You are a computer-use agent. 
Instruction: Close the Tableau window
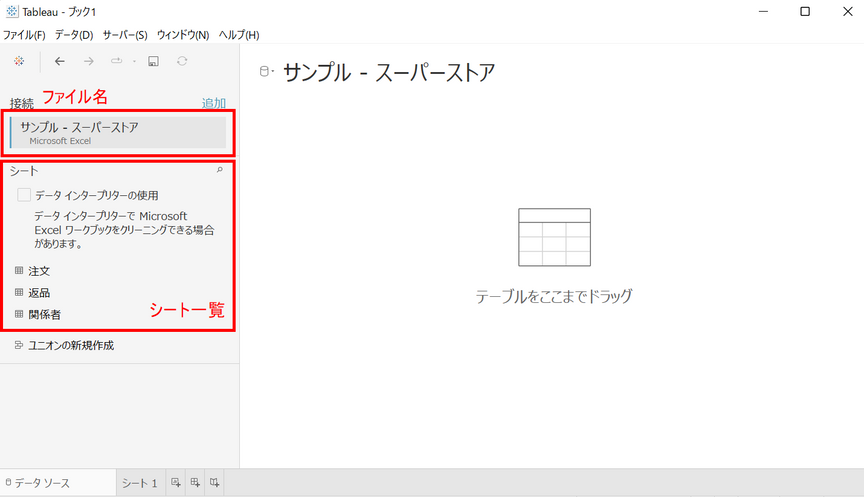tap(847, 12)
